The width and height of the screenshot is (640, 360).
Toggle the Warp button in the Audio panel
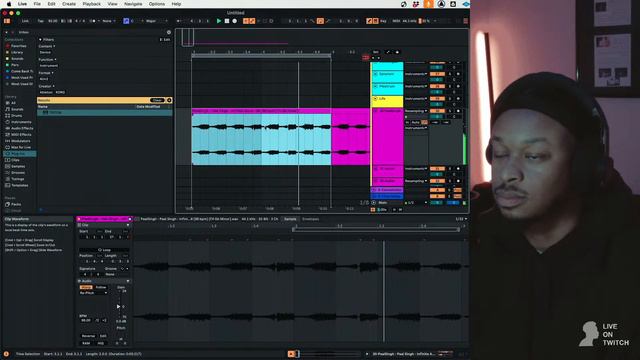[x=86, y=287]
